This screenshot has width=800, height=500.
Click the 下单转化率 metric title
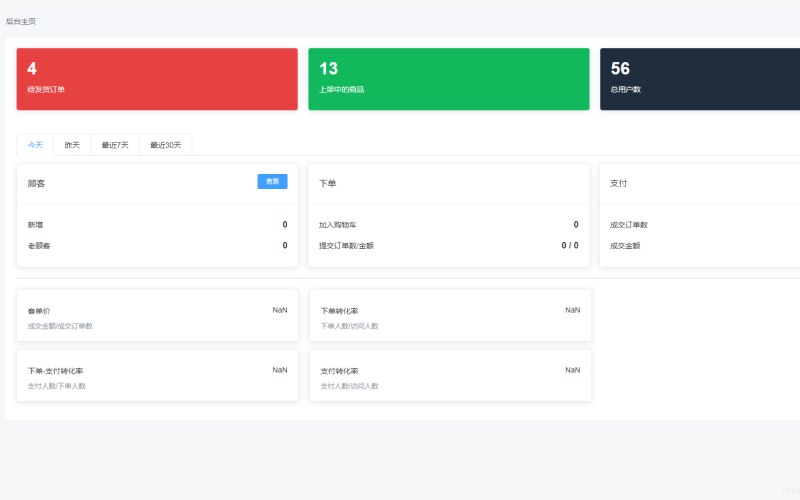339,311
